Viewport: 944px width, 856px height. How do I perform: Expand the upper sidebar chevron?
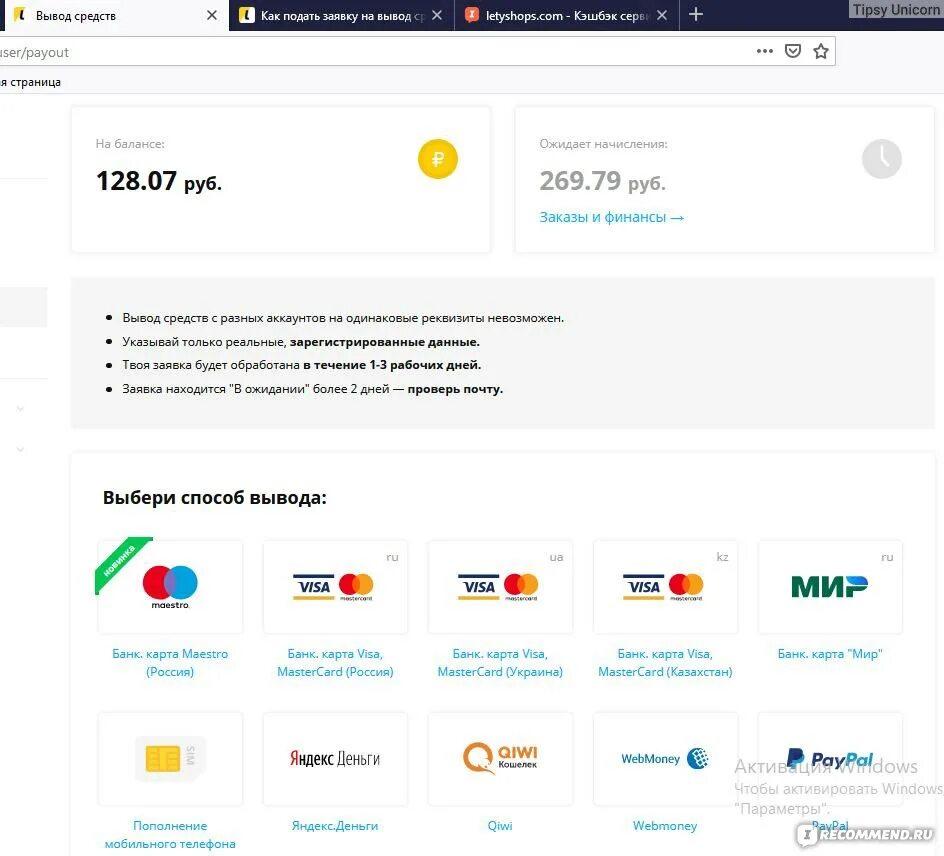click(20, 409)
